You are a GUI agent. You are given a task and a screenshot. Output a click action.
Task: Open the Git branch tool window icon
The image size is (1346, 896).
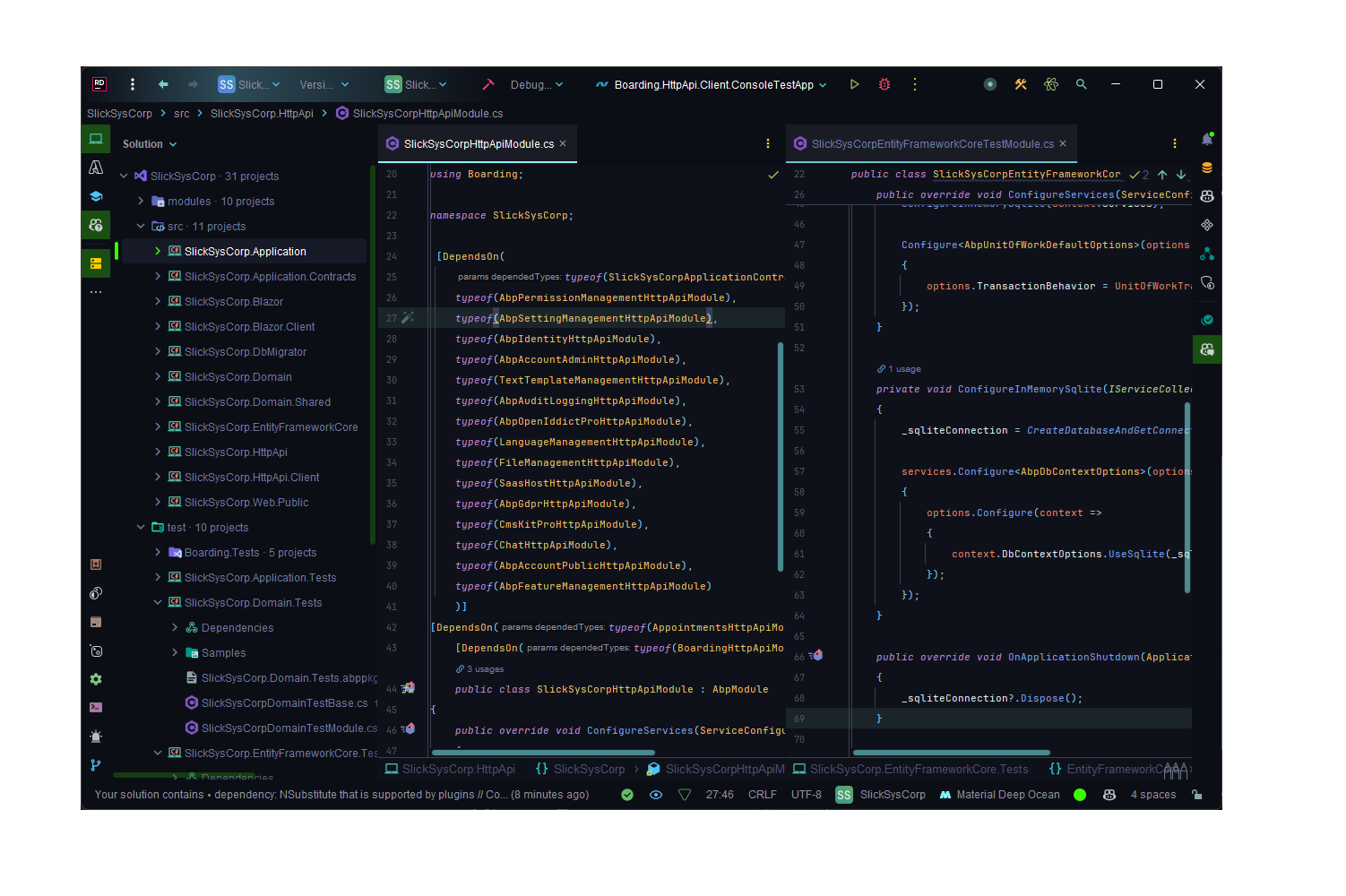96,765
